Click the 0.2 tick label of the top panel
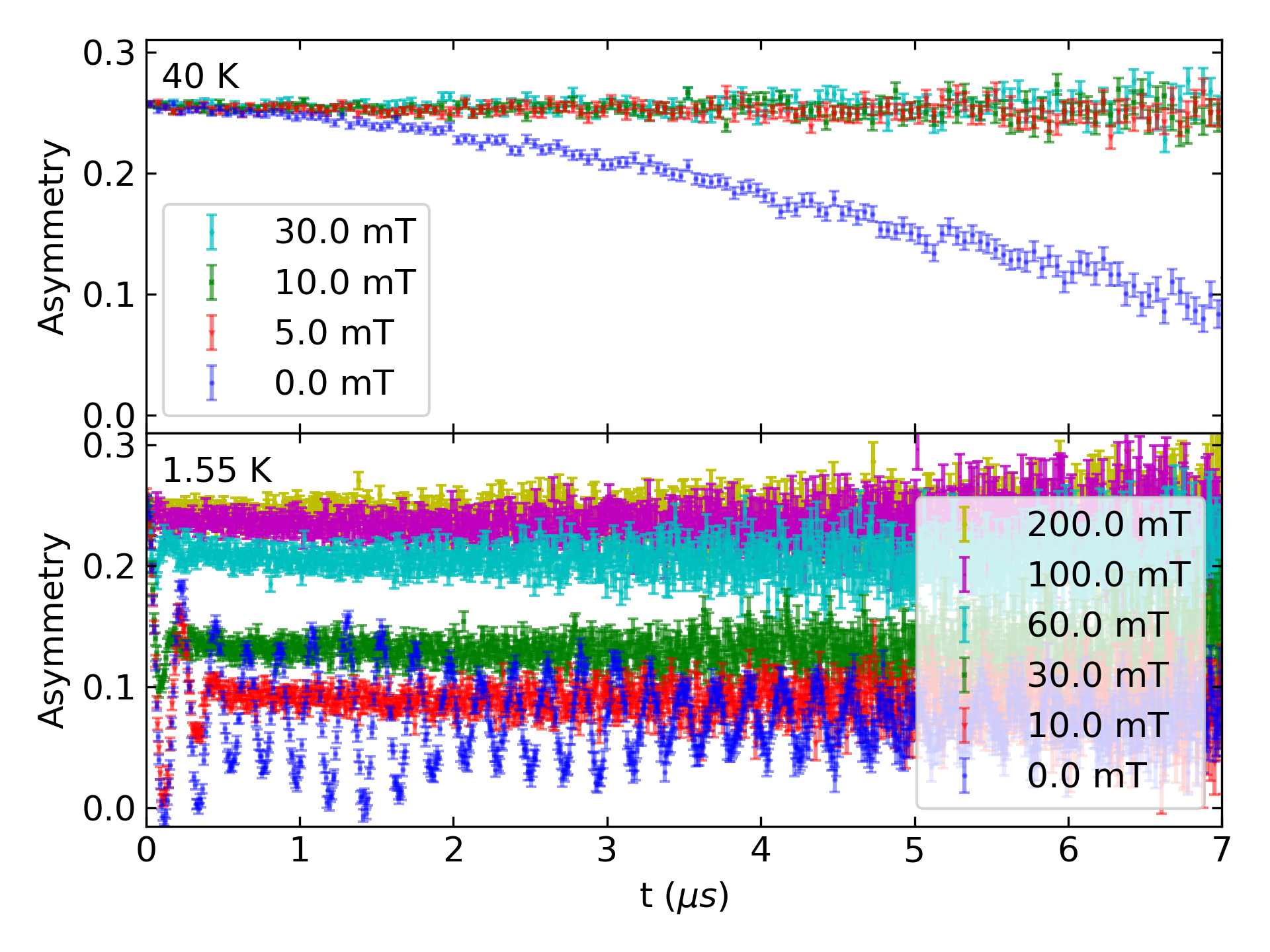 pos(109,174)
